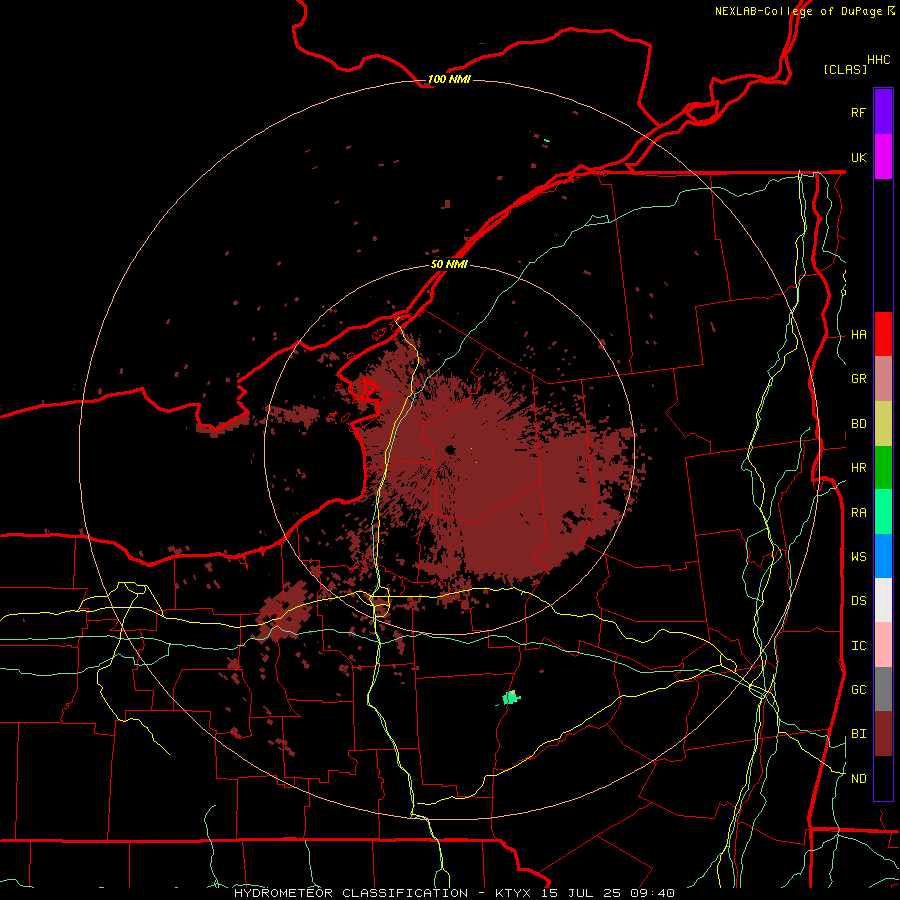Pick the dark green HR color swatch
The image size is (900, 900).
click(883, 468)
